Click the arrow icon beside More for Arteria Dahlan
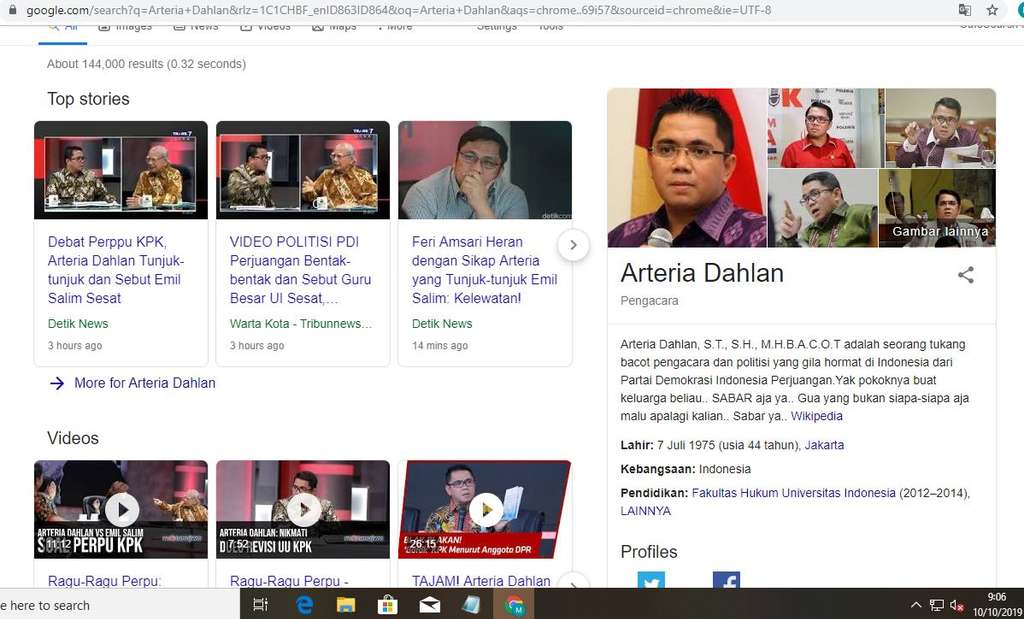This screenshot has width=1024, height=619. coord(57,383)
